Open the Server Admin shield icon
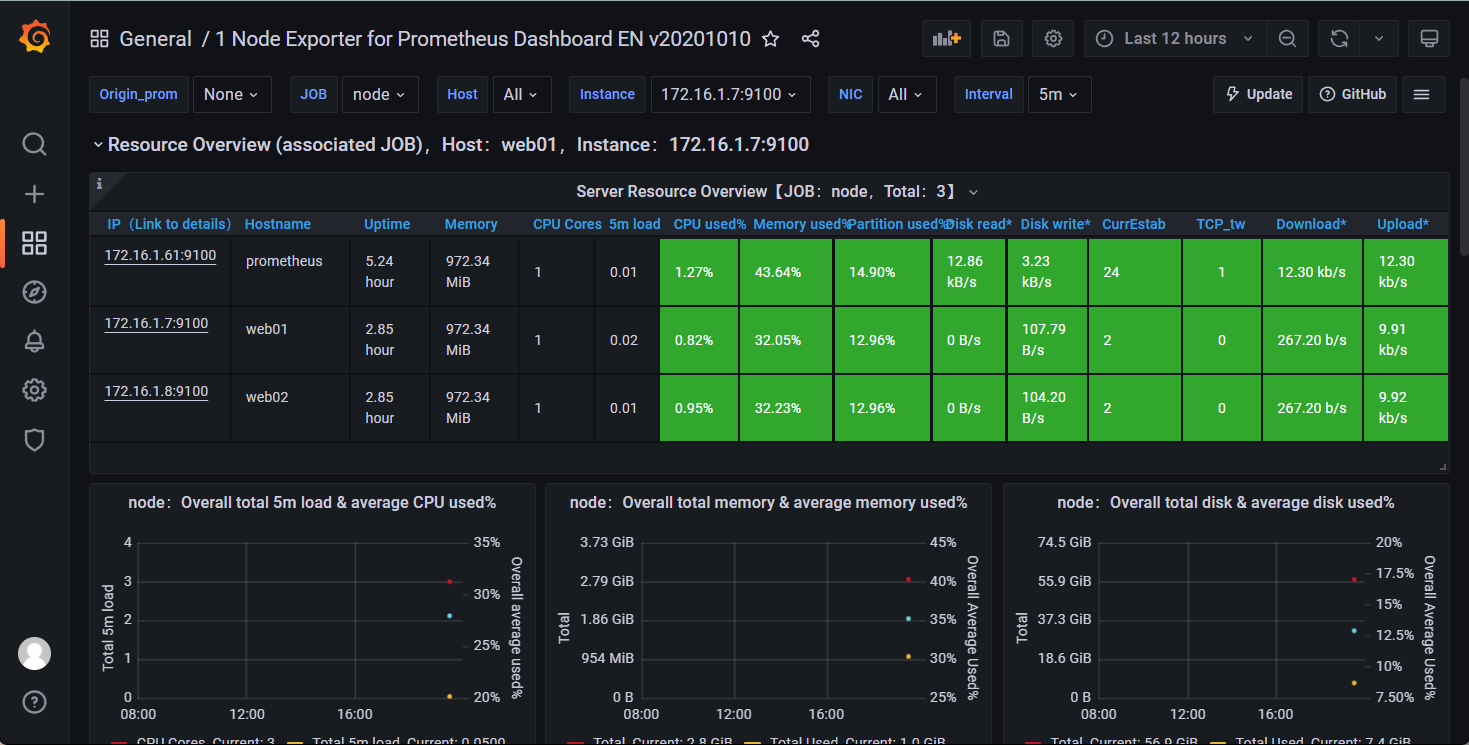Screen dimensions: 1469x745 (34, 439)
